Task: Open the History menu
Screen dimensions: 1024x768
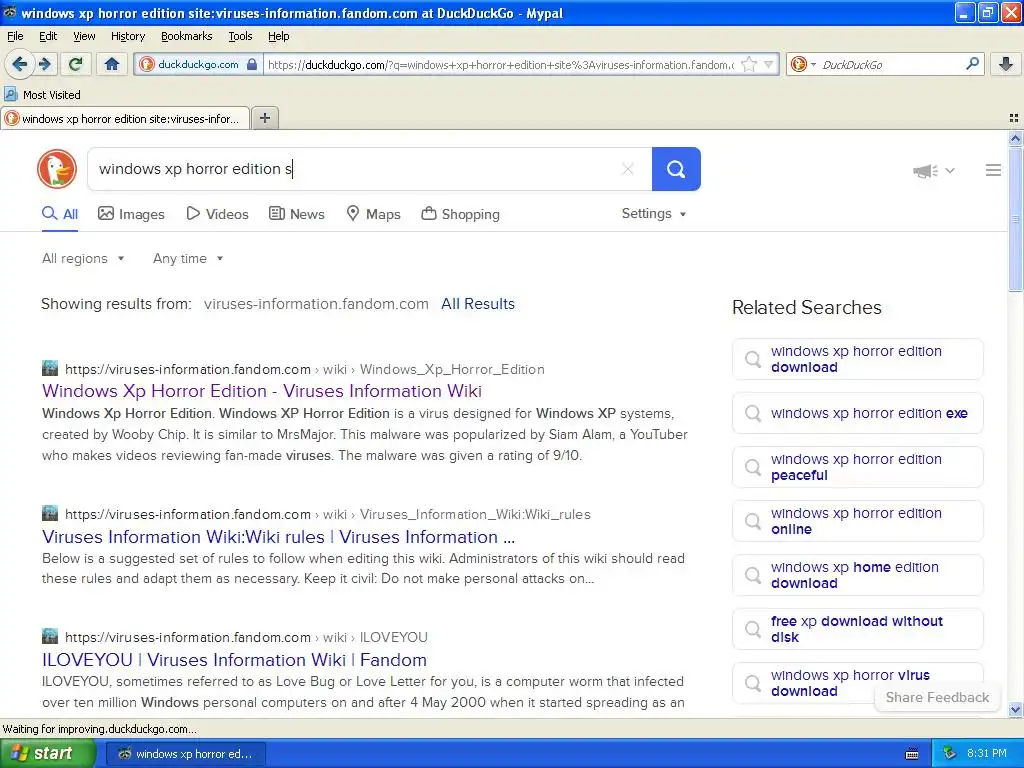Action: 127,36
